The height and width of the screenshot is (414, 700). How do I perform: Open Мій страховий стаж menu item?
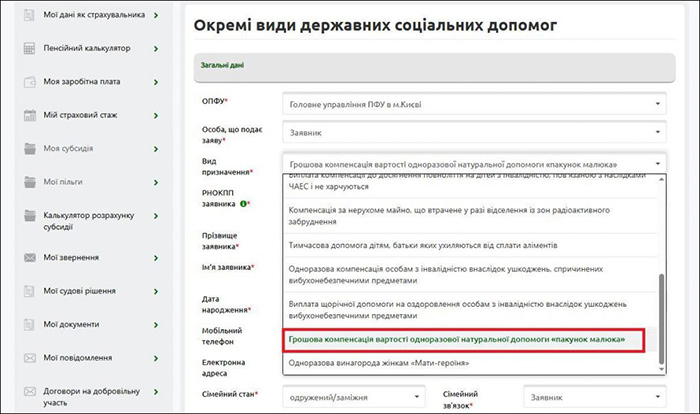coord(80,115)
